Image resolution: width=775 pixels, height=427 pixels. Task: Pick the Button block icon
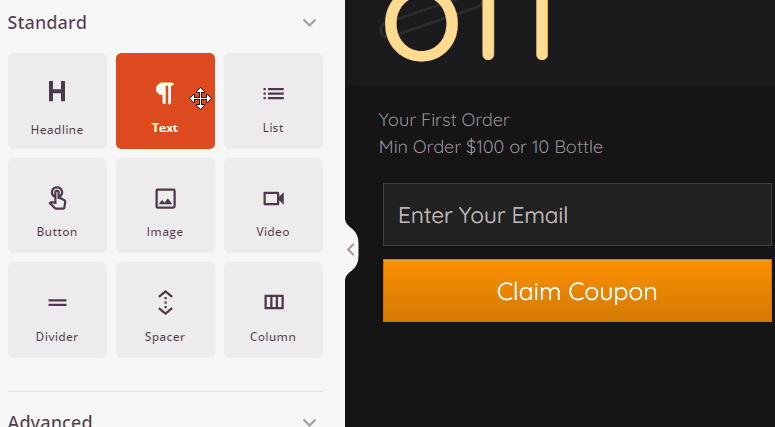click(57, 198)
